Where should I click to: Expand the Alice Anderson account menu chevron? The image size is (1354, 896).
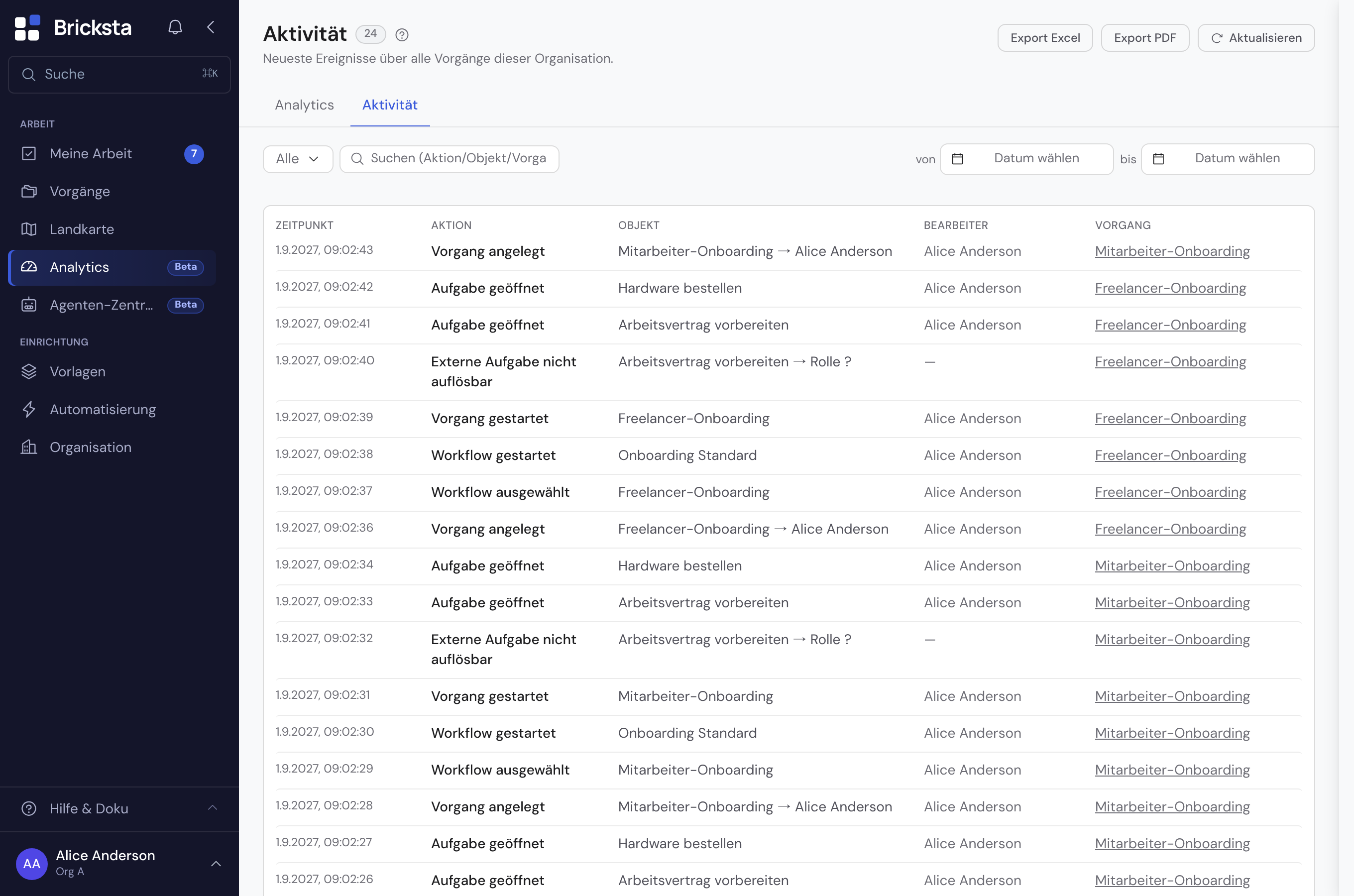(216, 864)
